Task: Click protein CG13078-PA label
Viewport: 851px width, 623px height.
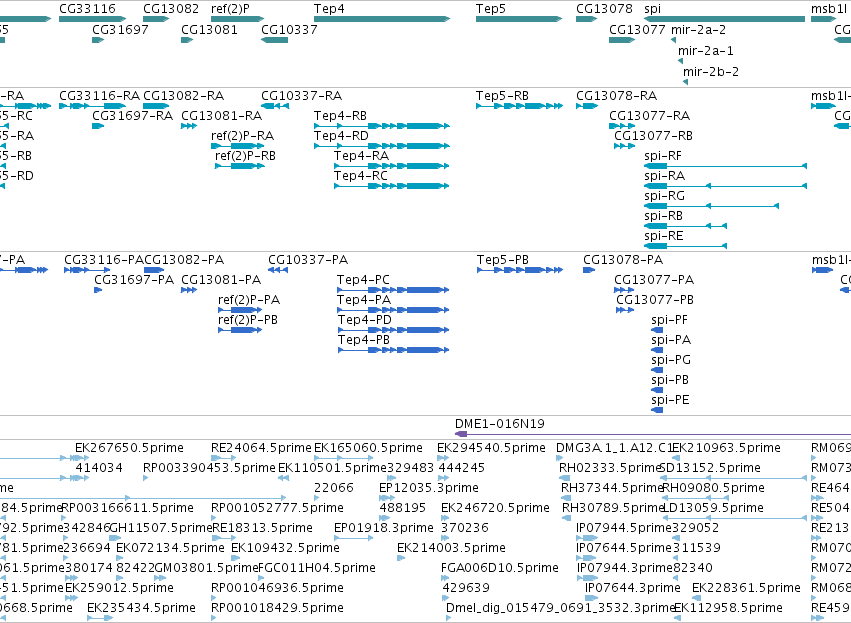Action: [623, 260]
